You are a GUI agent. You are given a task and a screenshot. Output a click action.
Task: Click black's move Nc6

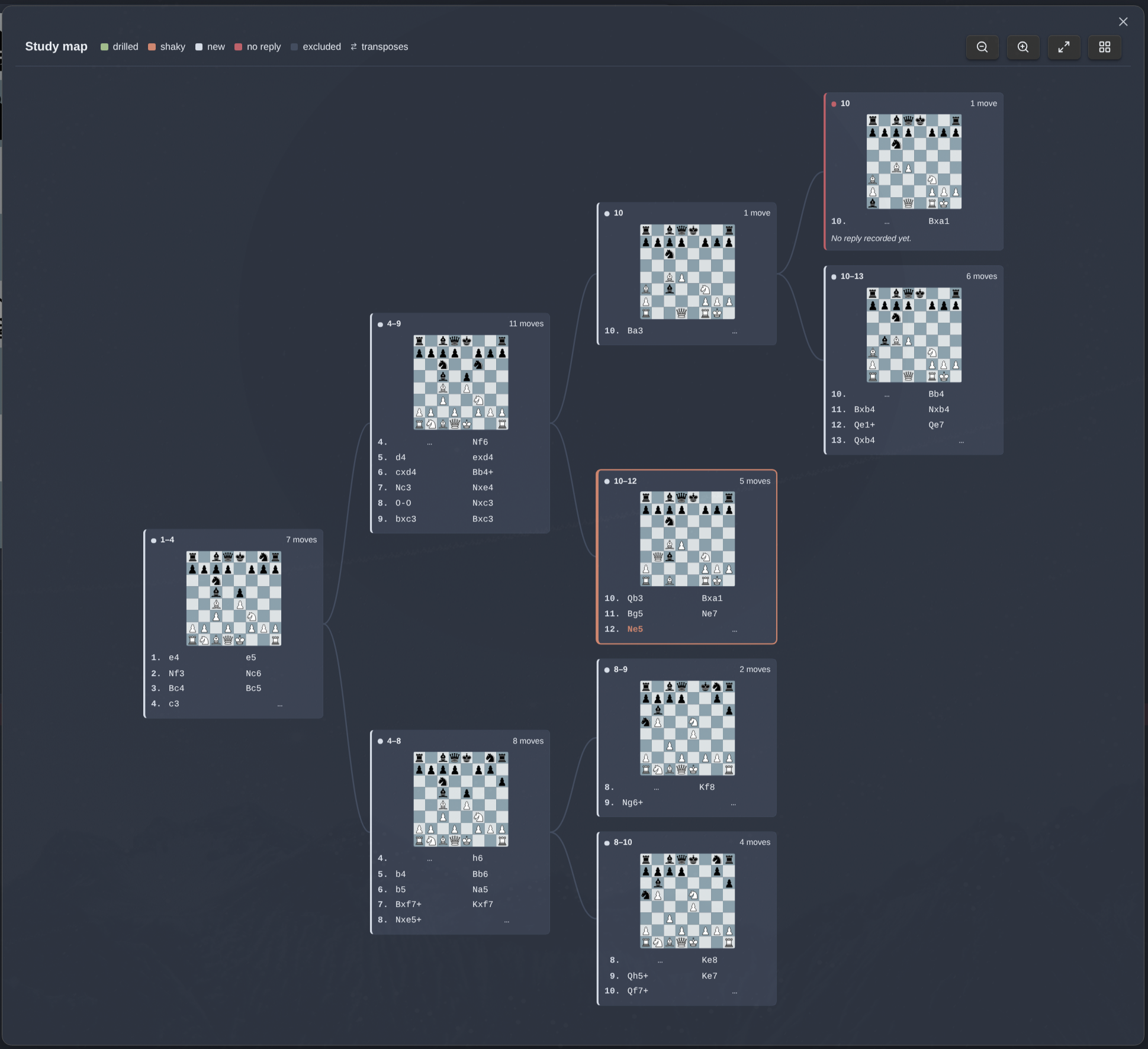253,674
